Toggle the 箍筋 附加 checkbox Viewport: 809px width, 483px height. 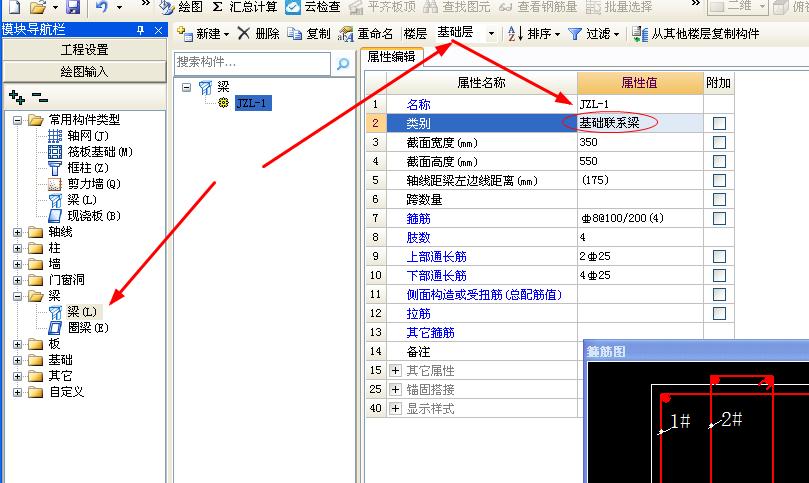pyautogui.click(x=719, y=218)
